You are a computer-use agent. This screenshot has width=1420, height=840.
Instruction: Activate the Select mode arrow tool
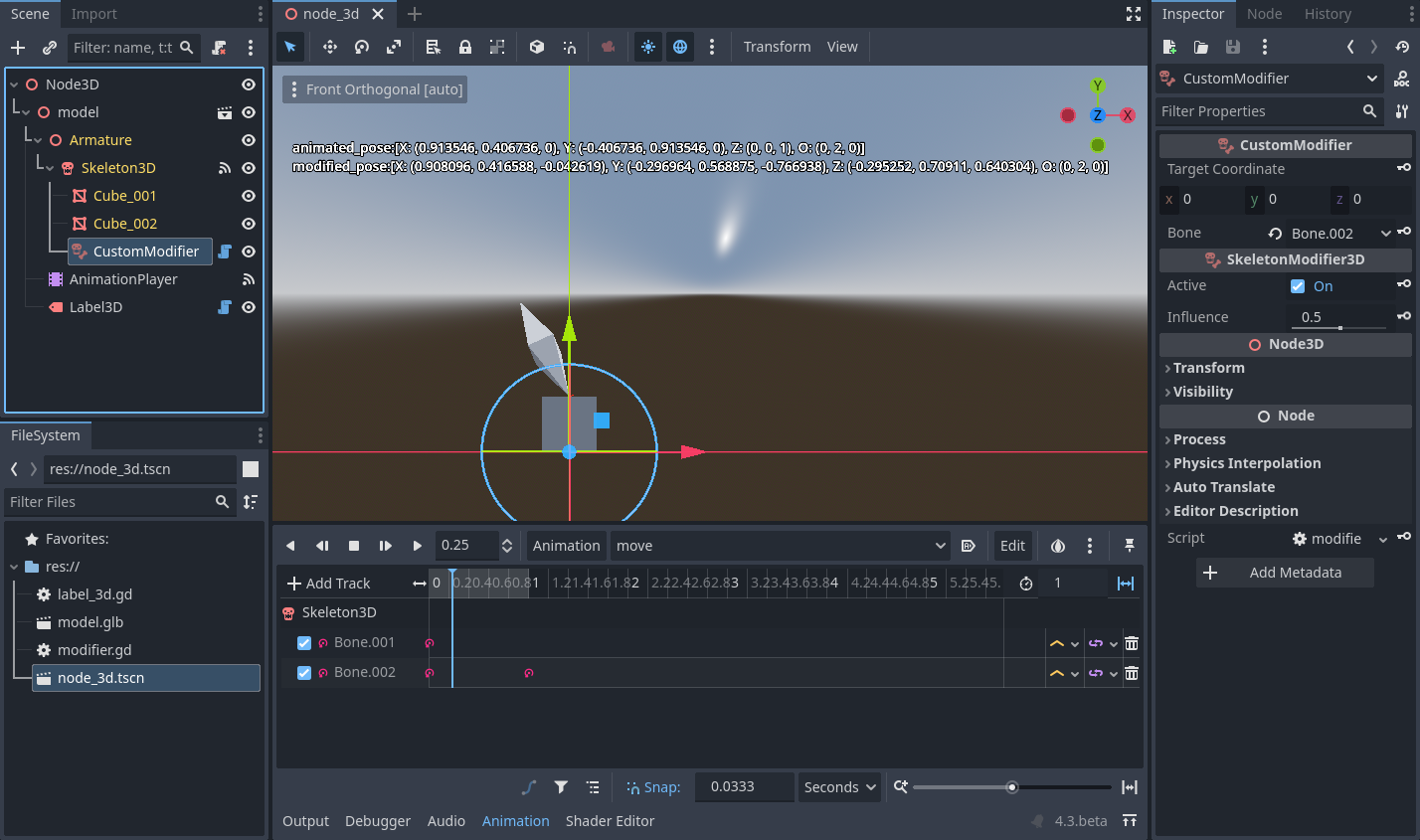pos(290,47)
